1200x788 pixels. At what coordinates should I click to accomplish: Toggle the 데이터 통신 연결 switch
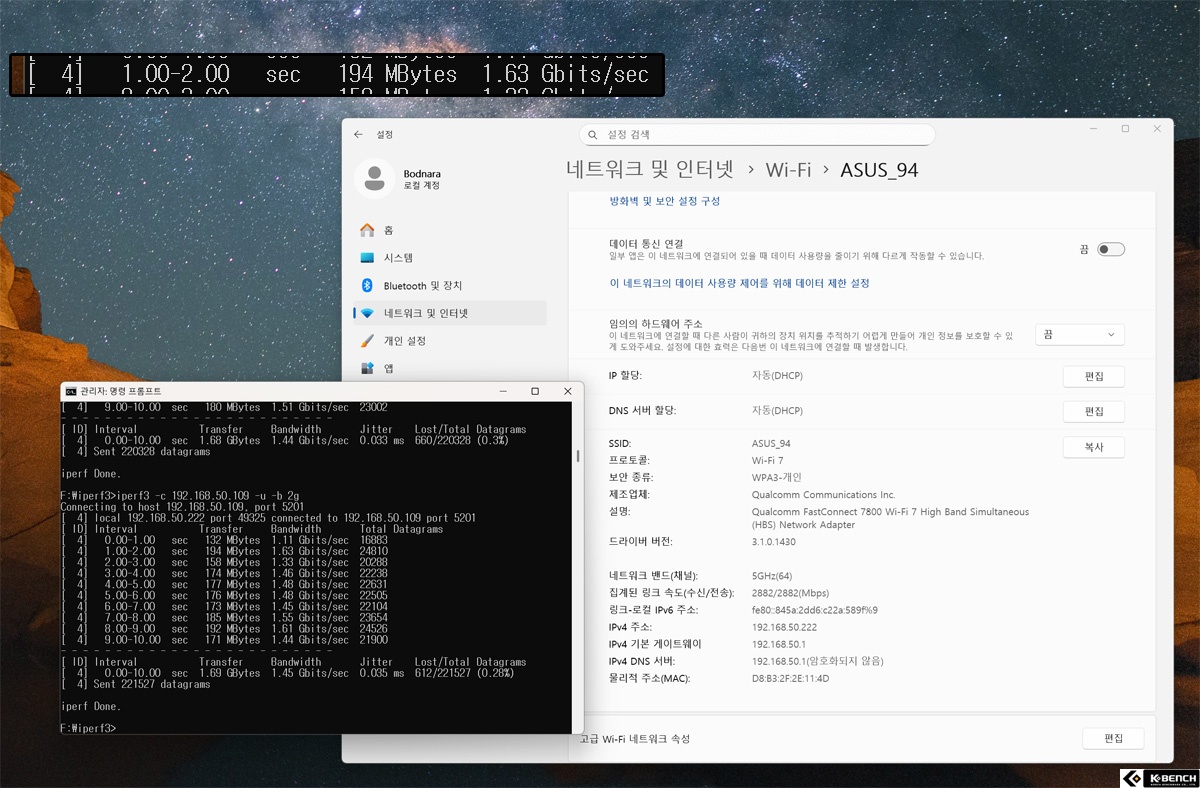tap(1110, 249)
